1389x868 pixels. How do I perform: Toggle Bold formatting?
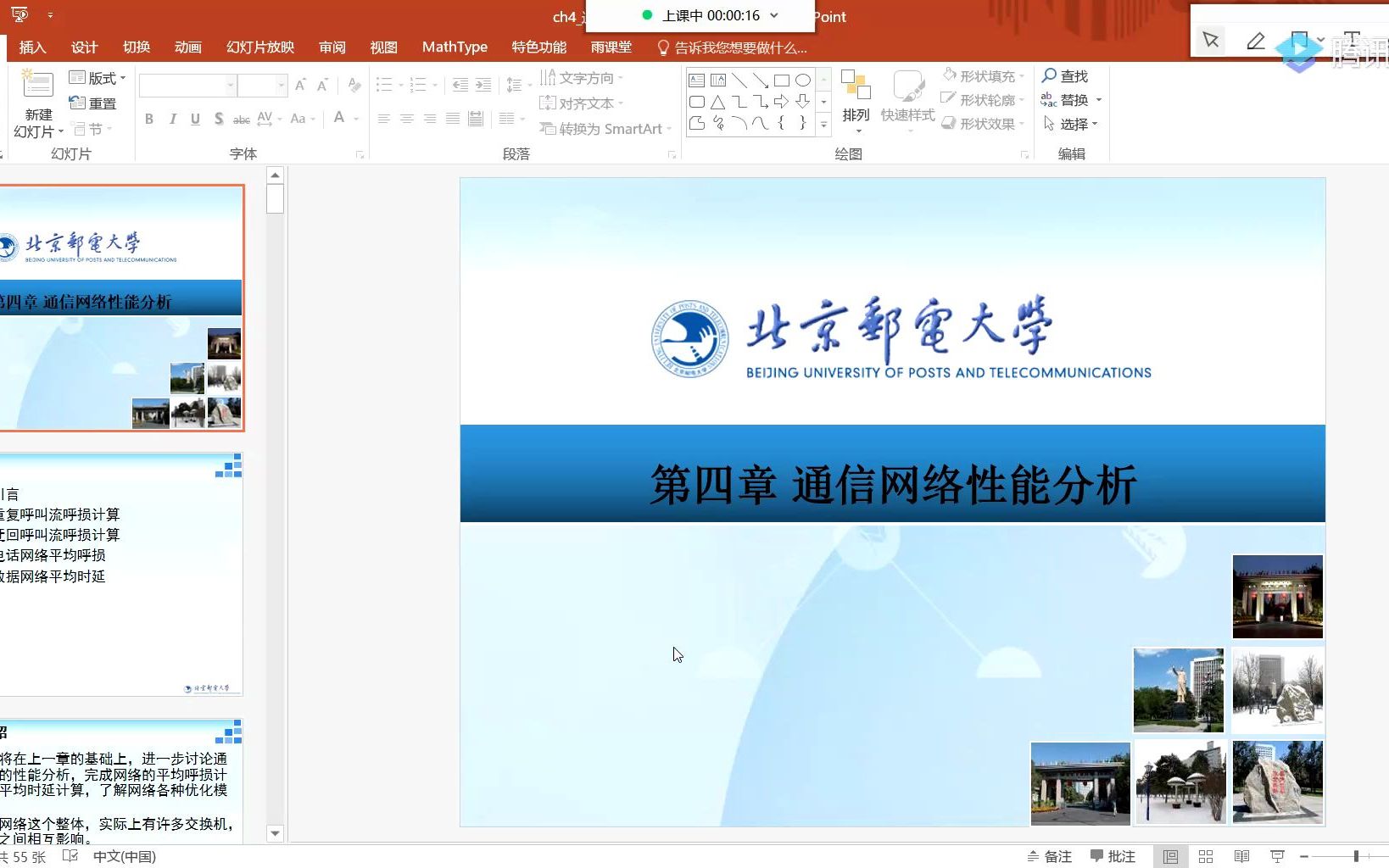(149, 119)
